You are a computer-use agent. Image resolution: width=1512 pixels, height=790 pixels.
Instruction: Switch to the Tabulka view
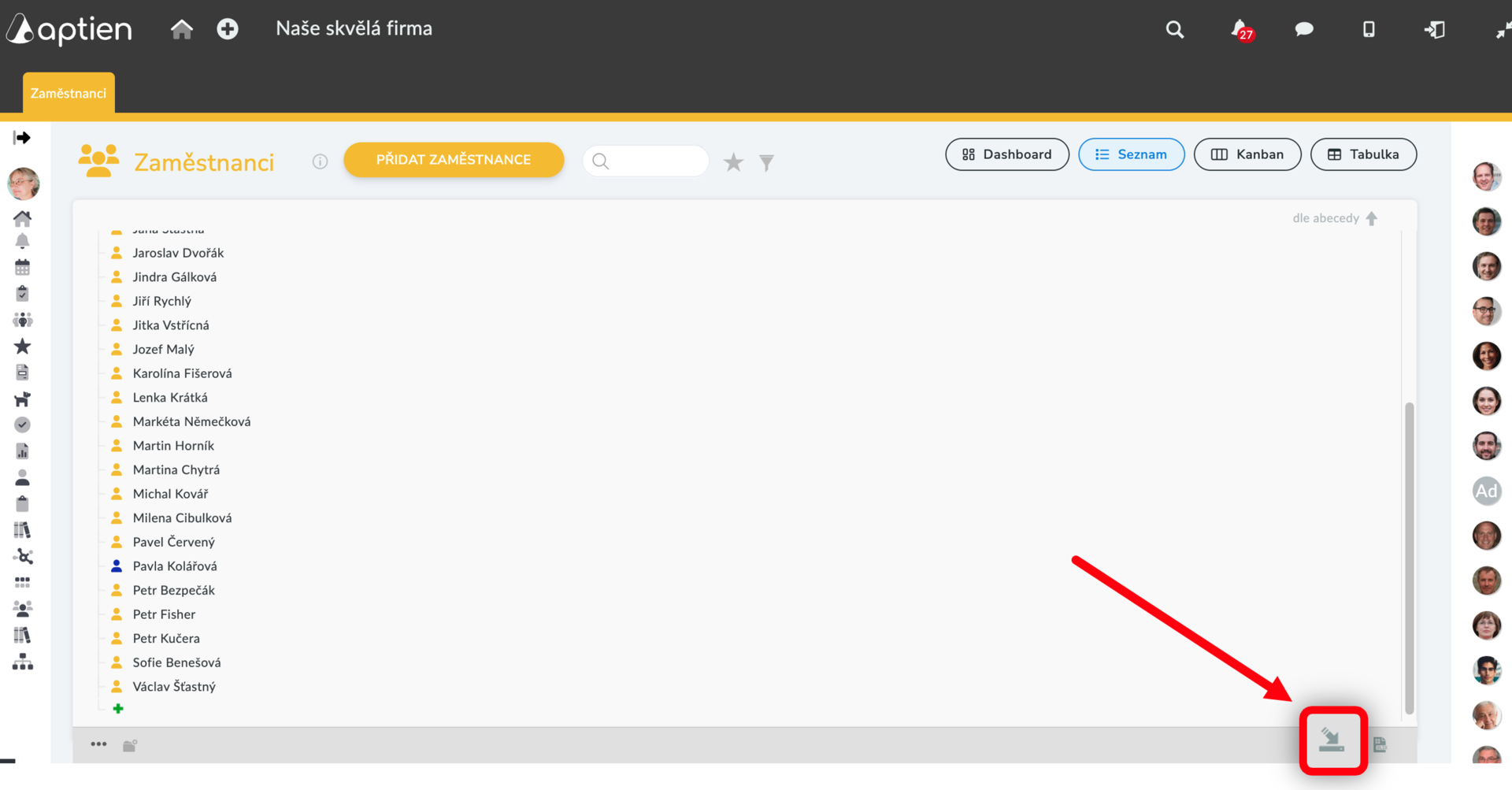1363,154
